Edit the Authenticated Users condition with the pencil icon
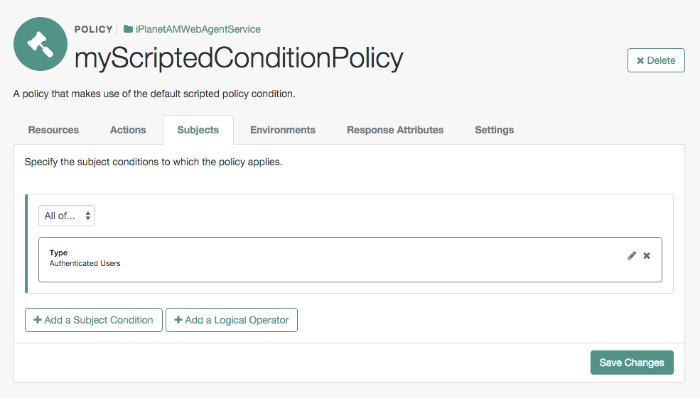 pyautogui.click(x=632, y=256)
